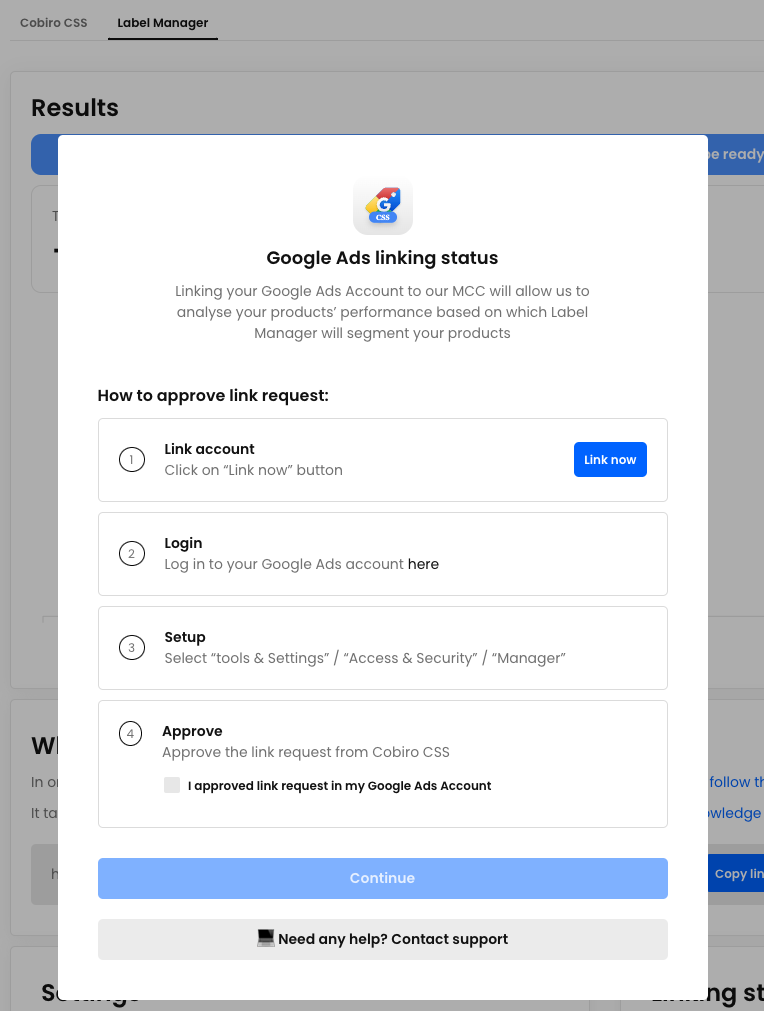This screenshot has height=1011, width=764.
Task: Switch to the Cobiro CSS tab
Action: [x=54, y=23]
